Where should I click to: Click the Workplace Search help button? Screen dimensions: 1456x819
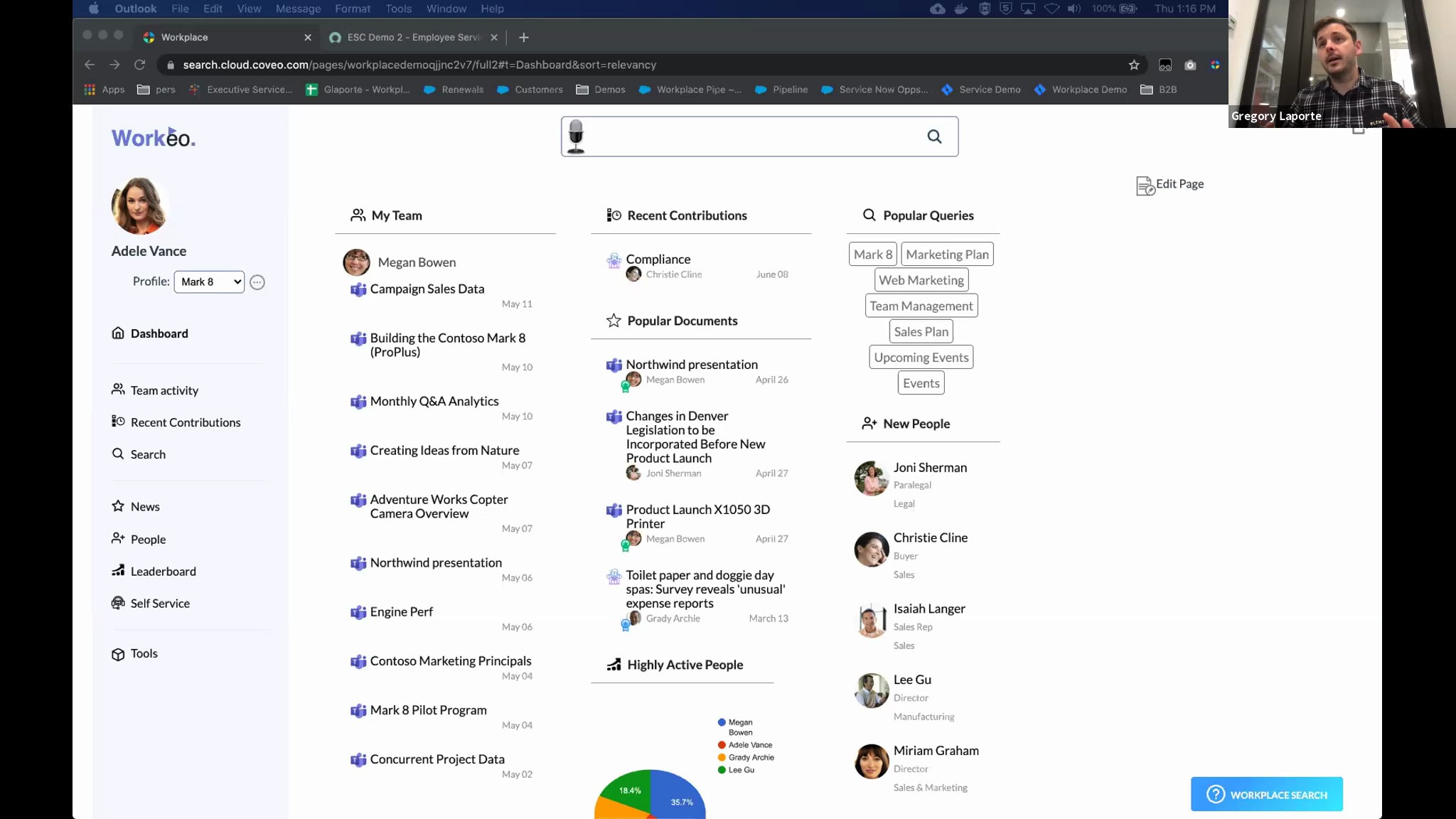1266,794
